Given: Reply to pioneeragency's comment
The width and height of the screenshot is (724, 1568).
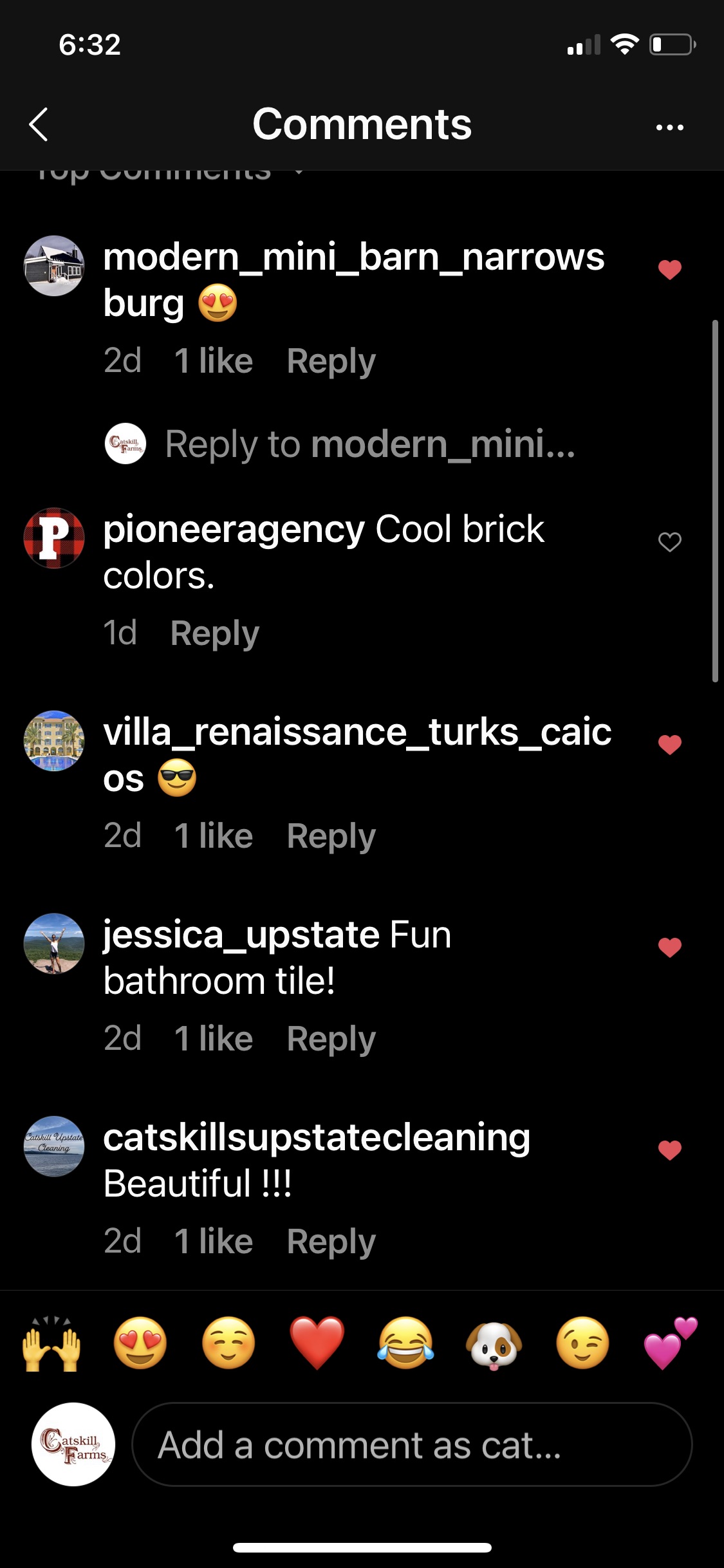Looking at the screenshot, I should 215,634.
